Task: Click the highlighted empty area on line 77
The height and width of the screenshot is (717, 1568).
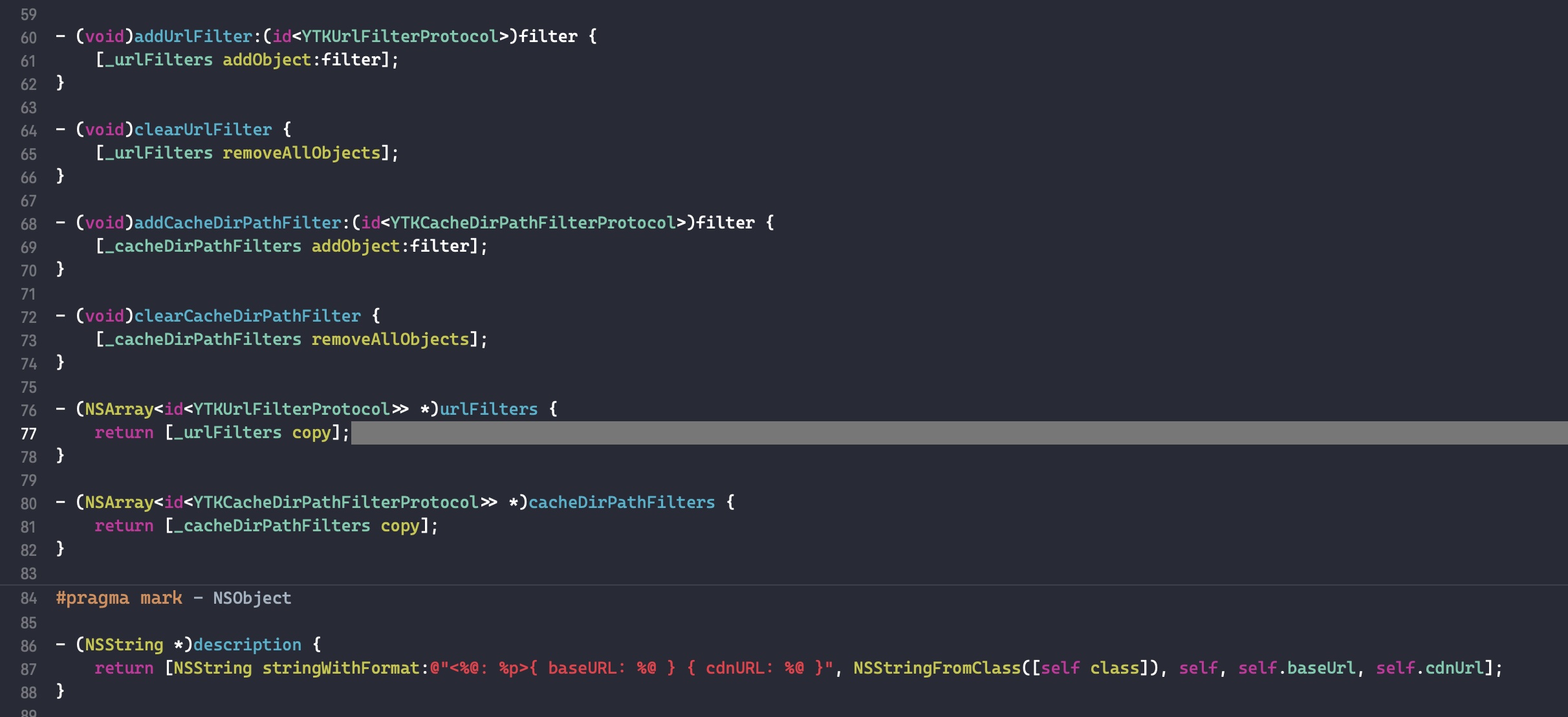Action: 957,433
